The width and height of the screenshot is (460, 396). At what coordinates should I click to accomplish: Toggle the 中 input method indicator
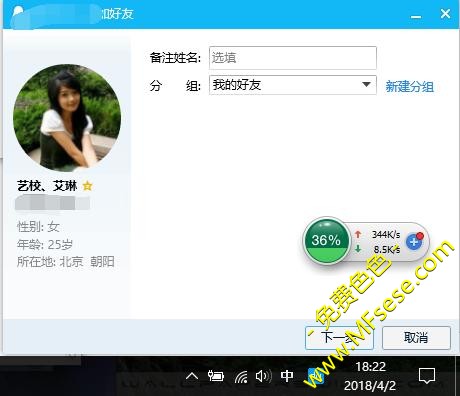(287, 376)
